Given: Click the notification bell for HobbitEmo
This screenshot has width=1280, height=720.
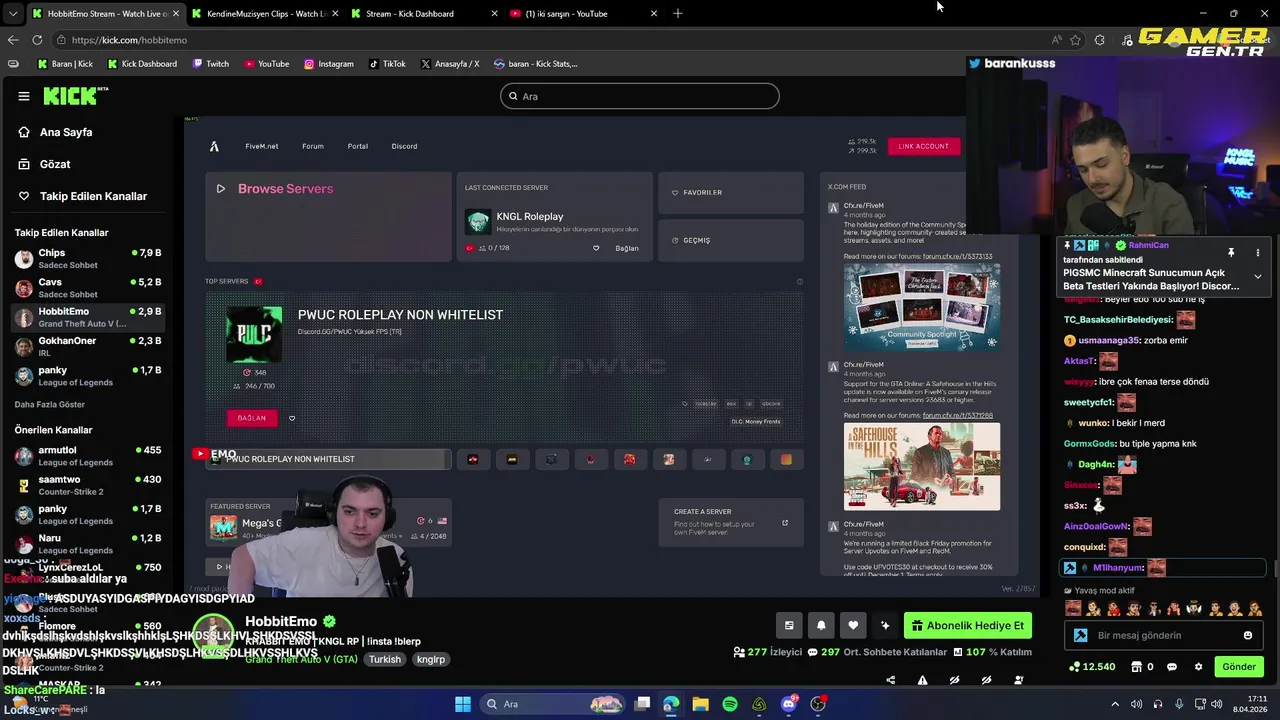Looking at the screenshot, I should click(x=821, y=626).
